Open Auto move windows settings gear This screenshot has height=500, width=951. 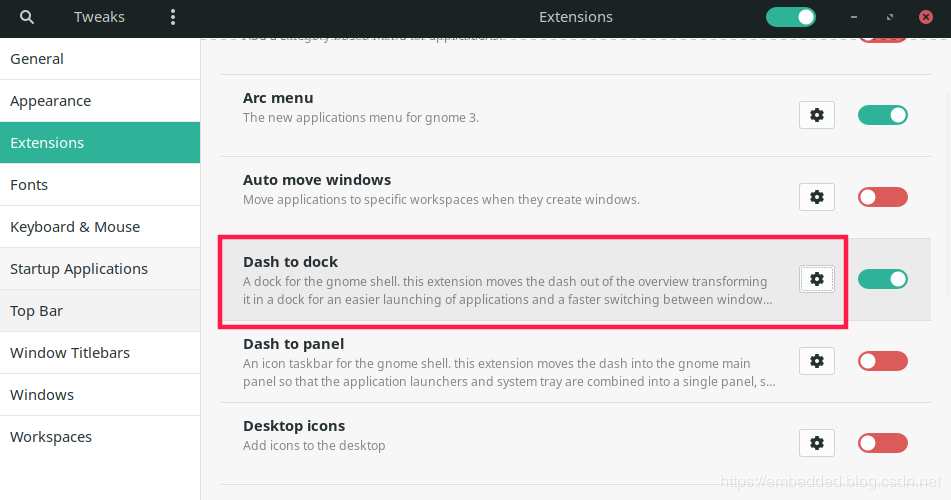[x=817, y=197]
